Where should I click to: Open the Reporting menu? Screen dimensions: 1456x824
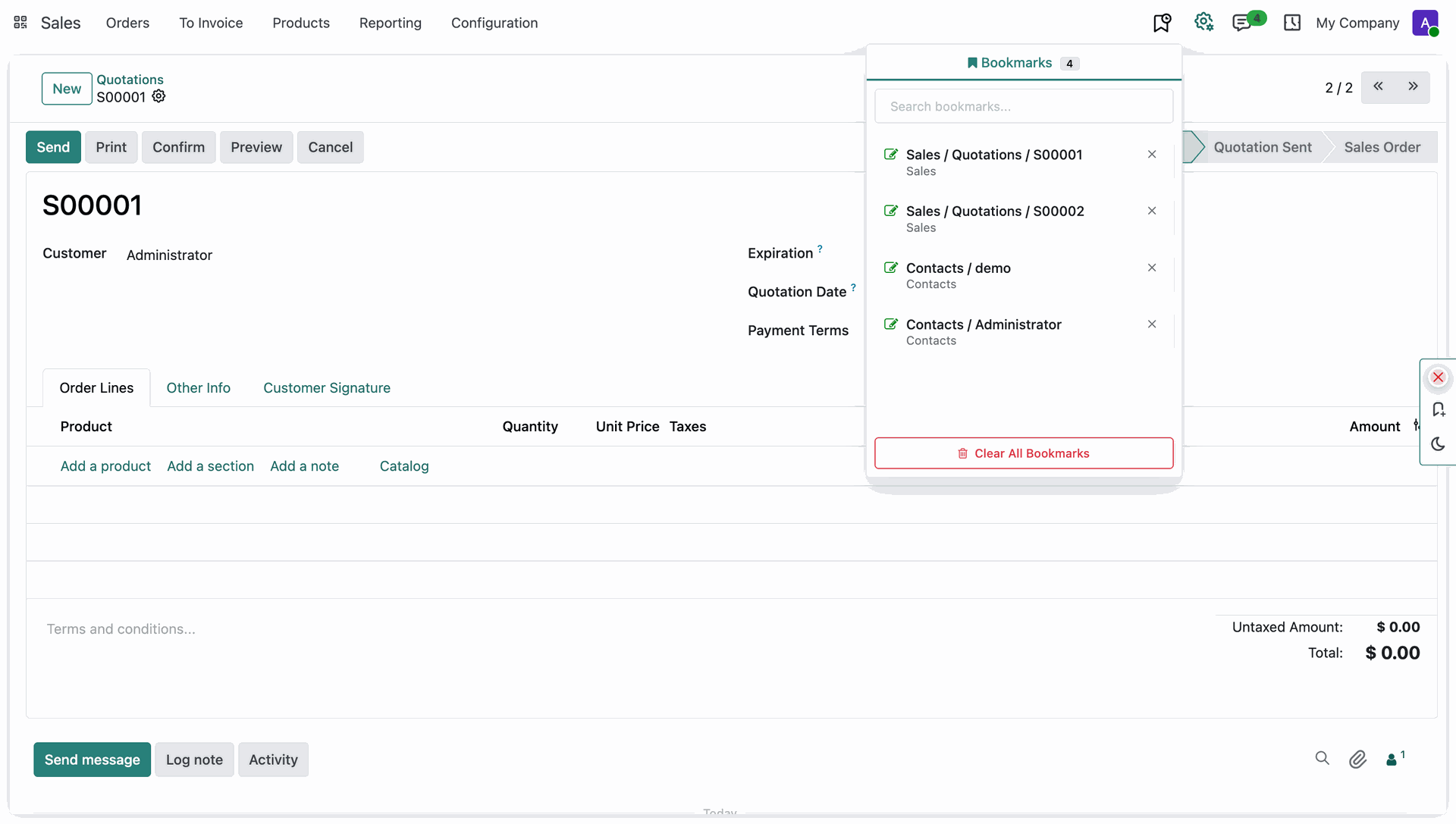click(391, 23)
